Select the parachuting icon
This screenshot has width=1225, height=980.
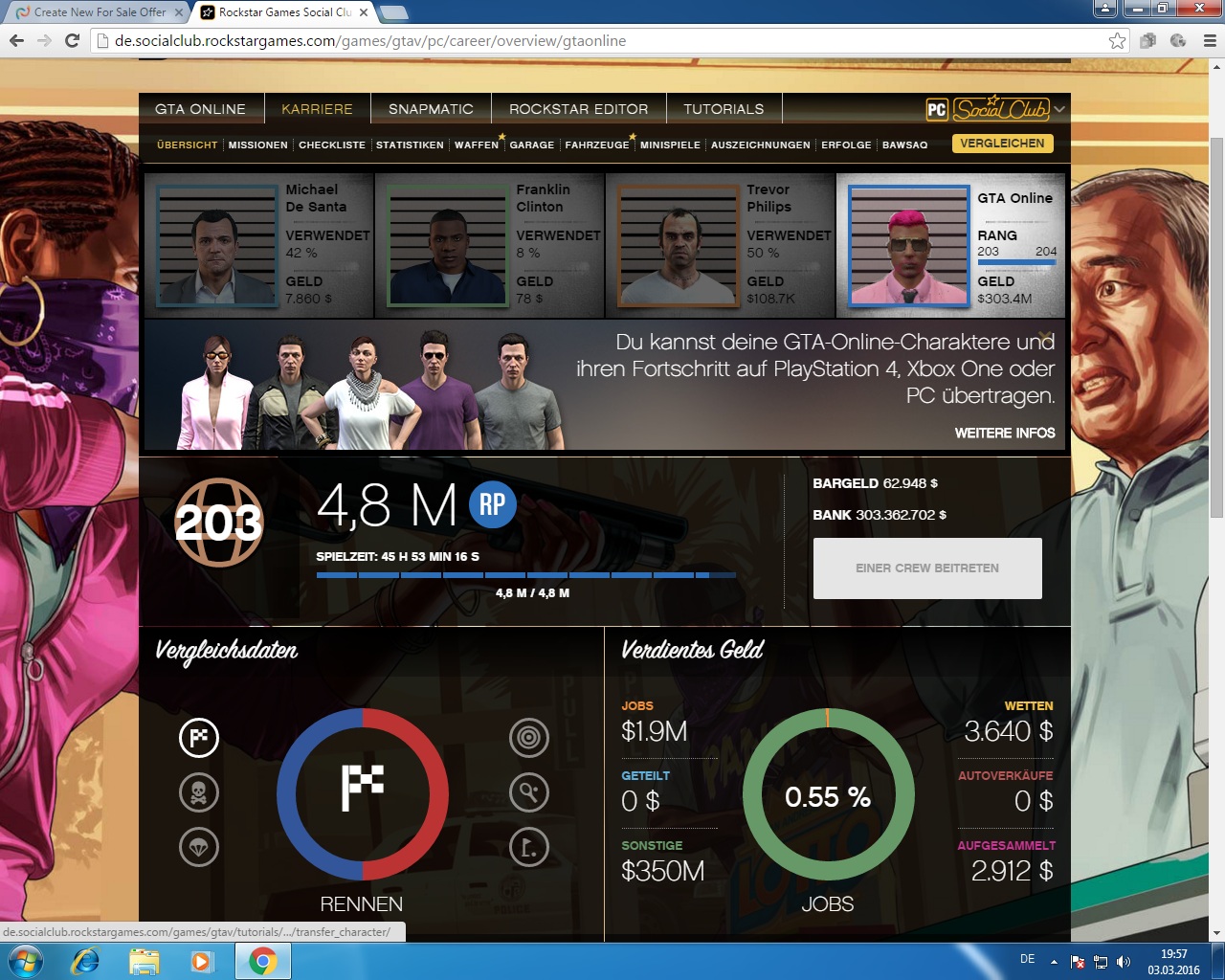[199, 847]
